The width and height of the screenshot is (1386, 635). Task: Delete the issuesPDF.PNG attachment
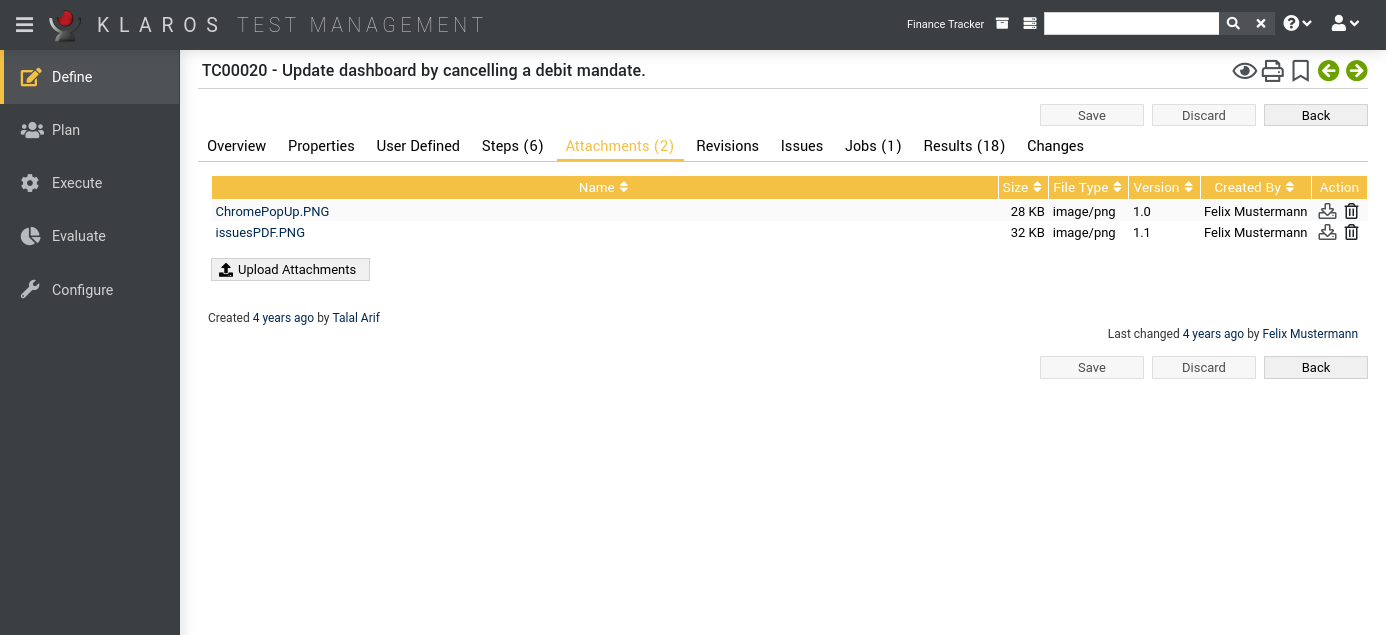point(1351,232)
